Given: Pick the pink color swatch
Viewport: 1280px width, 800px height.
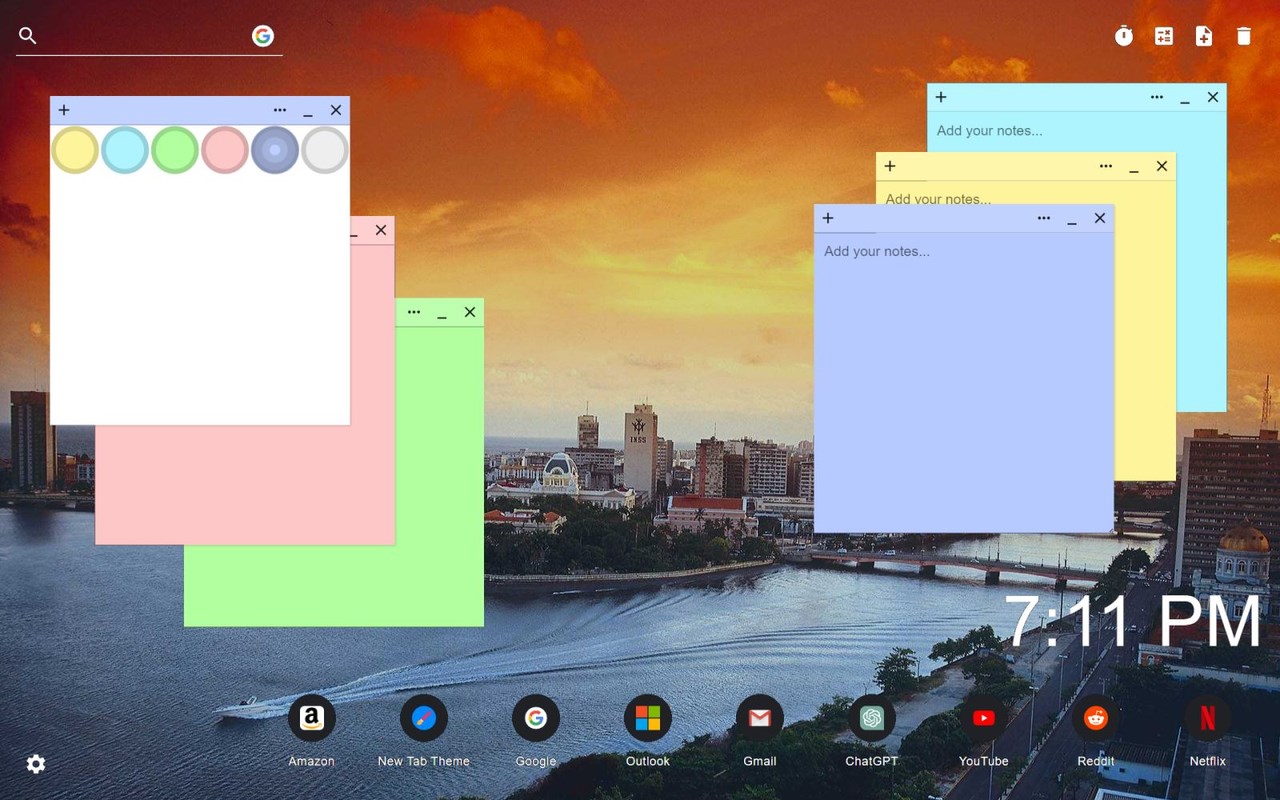Looking at the screenshot, I should click(225, 150).
